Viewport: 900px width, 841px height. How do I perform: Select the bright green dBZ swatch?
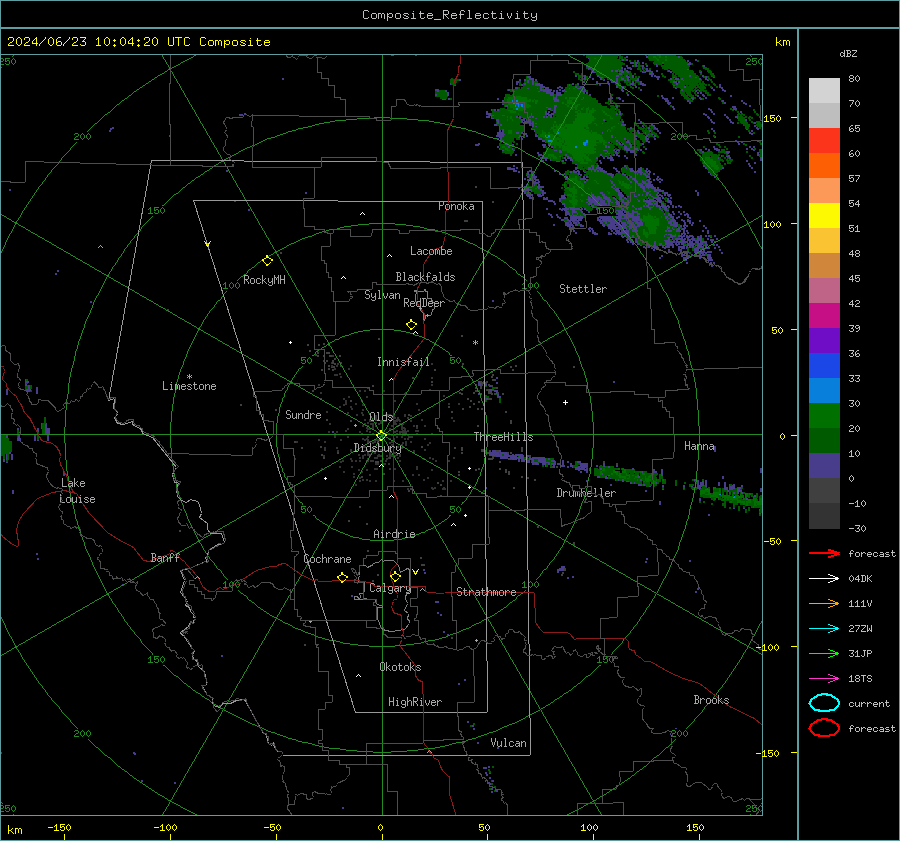(824, 416)
